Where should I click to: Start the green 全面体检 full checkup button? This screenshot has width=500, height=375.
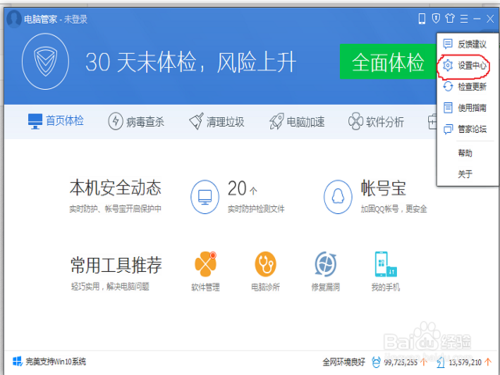tap(388, 62)
